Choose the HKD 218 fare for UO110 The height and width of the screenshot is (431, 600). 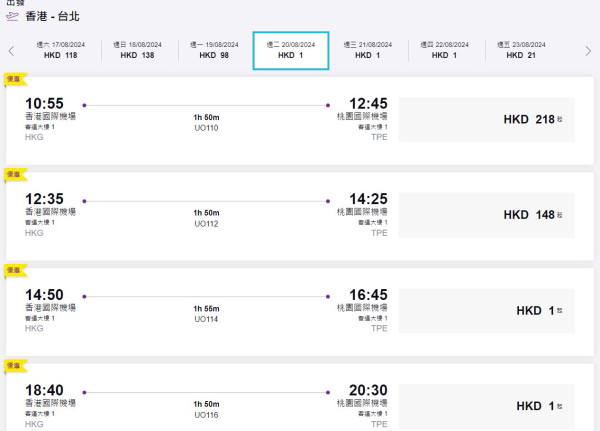[486, 119]
